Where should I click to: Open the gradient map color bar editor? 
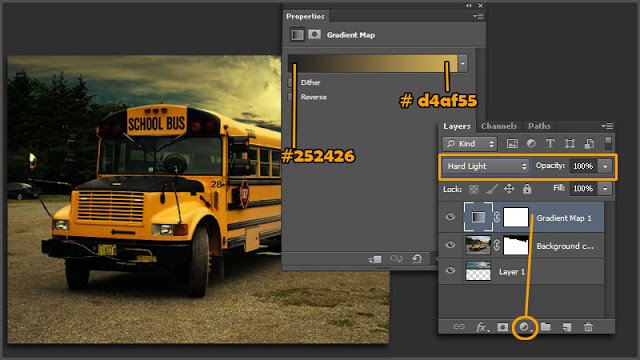[x=372, y=63]
